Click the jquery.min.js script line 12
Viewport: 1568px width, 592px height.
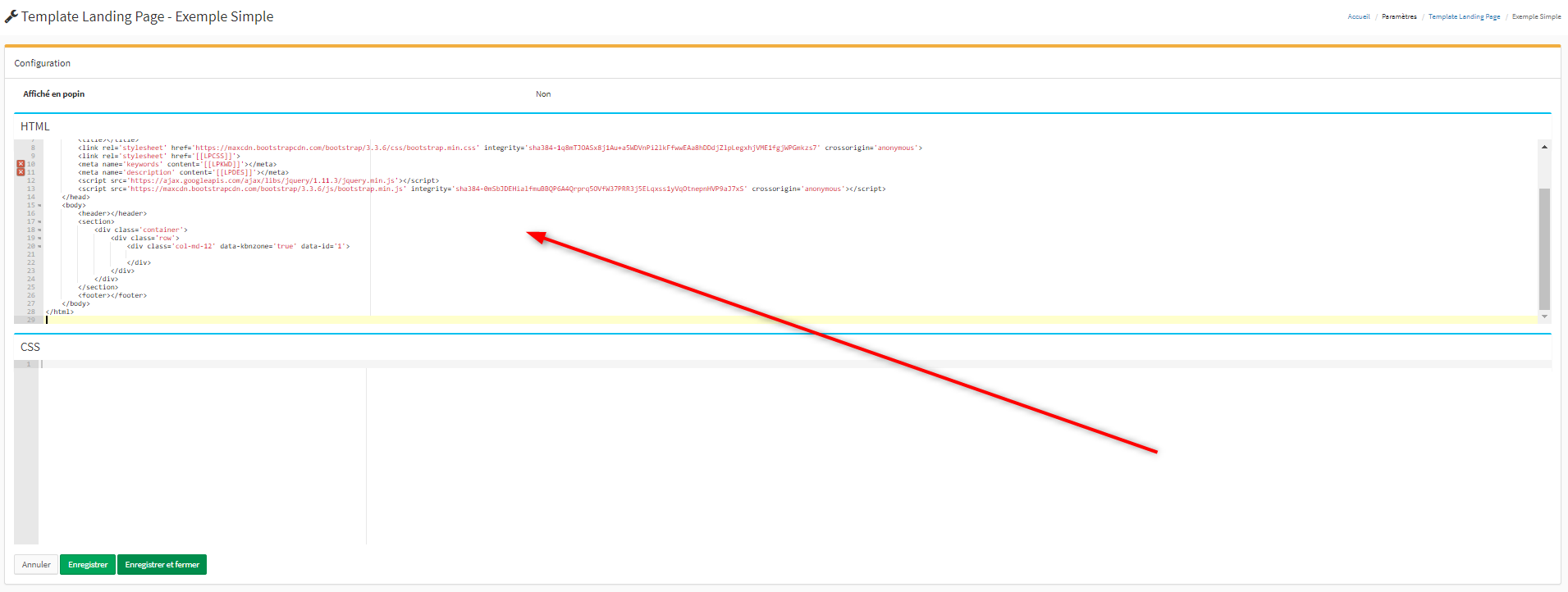coord(258,180)
